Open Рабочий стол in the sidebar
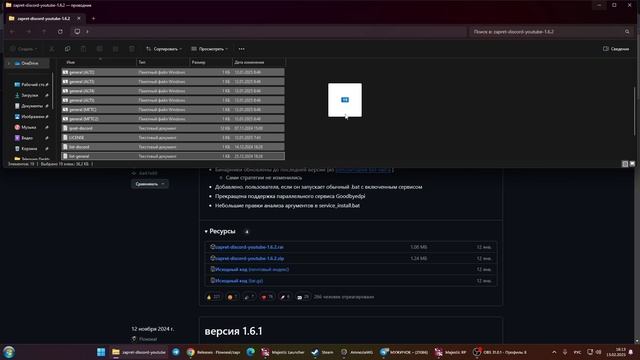This screenshot has width=640, height=360. click(x=31, y=84)
